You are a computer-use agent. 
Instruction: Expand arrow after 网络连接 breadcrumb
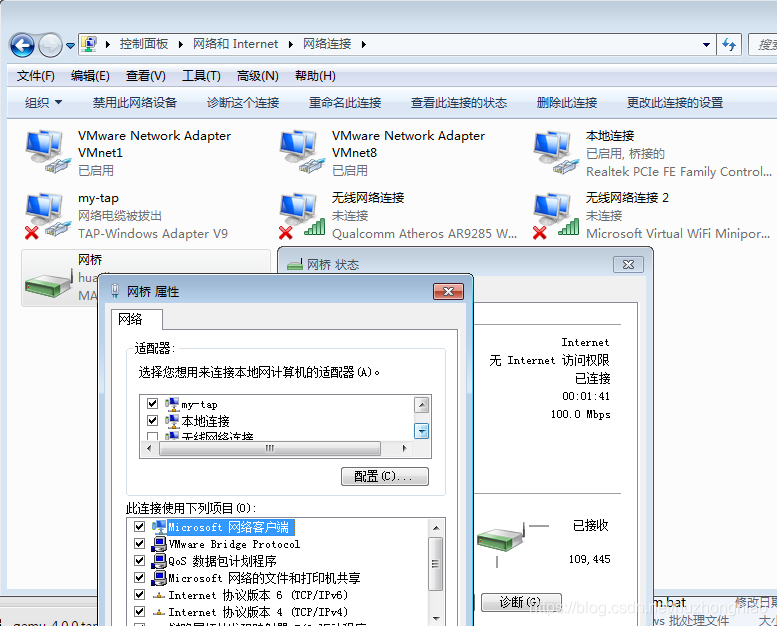pyautogui.click(x=364, y=45)
